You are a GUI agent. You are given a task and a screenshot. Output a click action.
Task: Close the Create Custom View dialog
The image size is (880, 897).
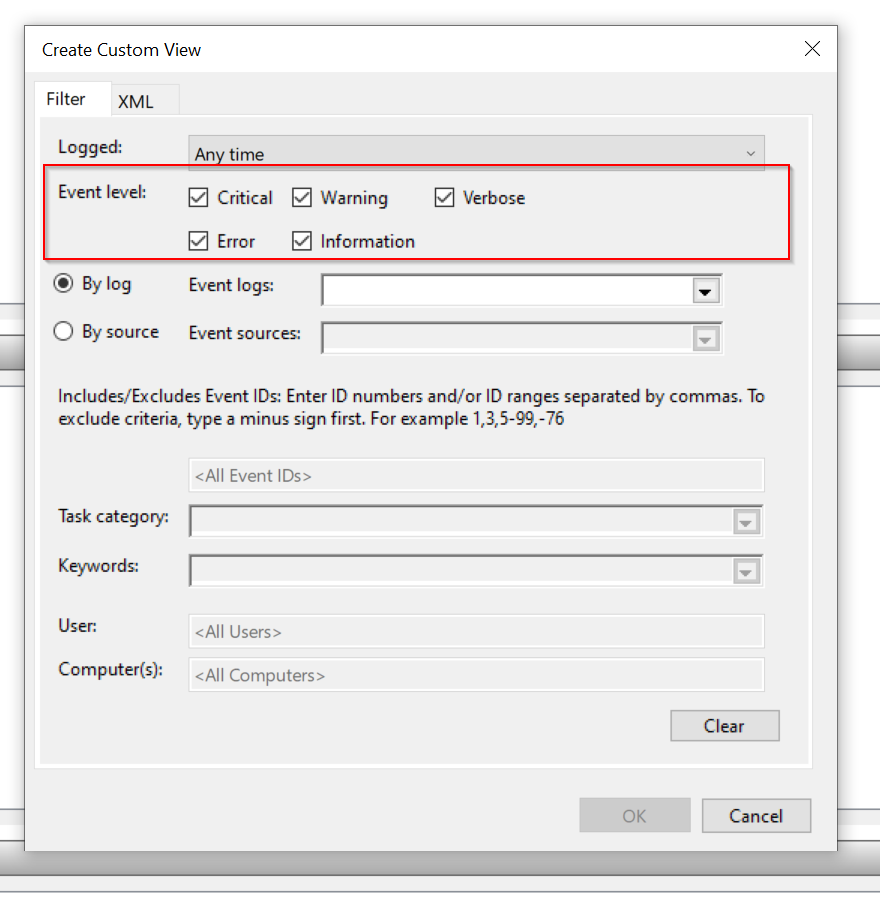pyautogui.click(x=812, y=49)
